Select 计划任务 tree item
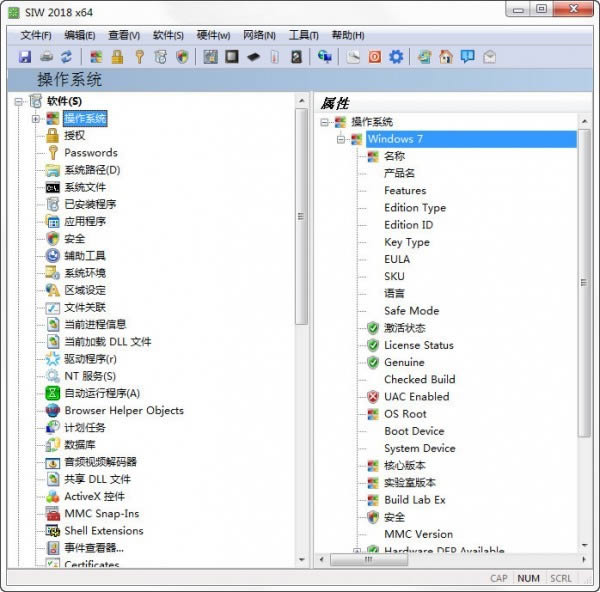 (x=85, y=427)
